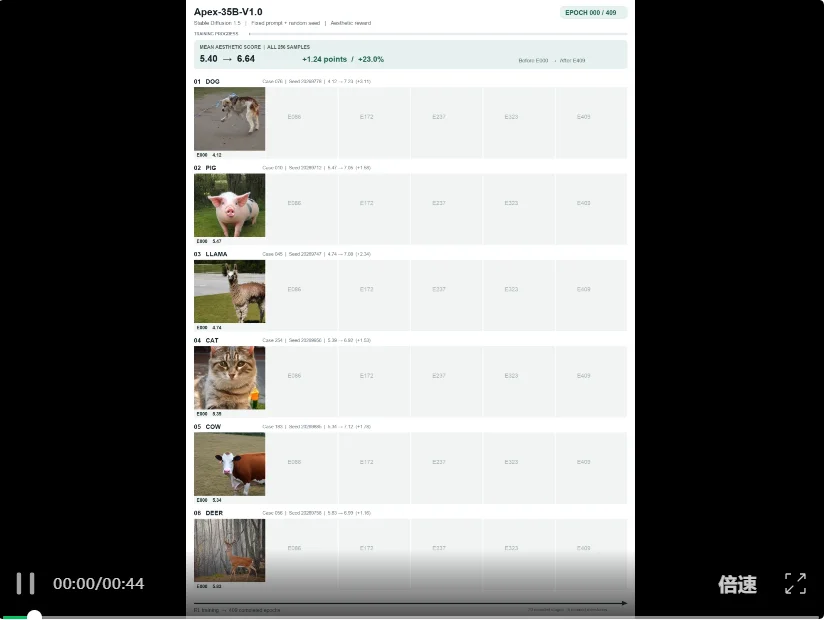Click the E086 placeholder in LLAMA row

pos(302,295)
